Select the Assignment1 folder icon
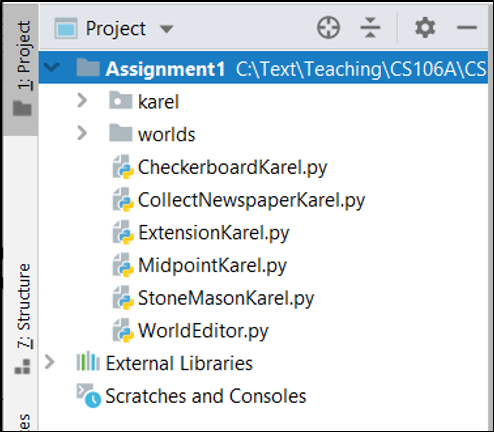 [x=88, y=67]
